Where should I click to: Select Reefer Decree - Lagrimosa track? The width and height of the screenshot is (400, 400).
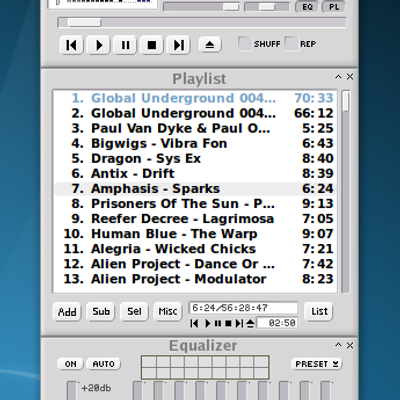[x=195, y=219]
